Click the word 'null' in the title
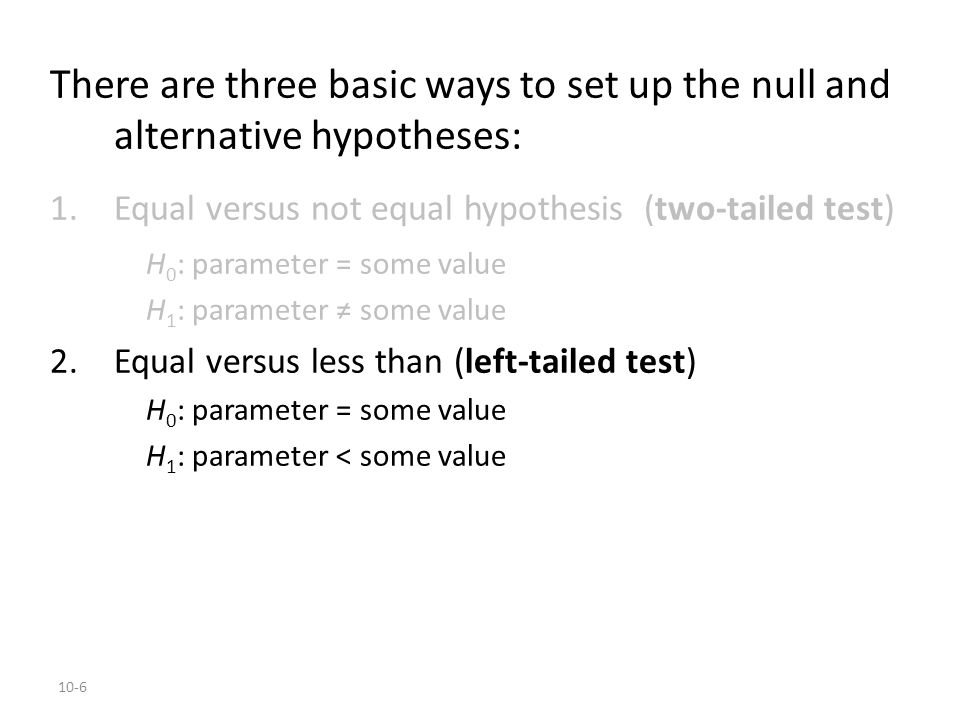 [783, 84]
